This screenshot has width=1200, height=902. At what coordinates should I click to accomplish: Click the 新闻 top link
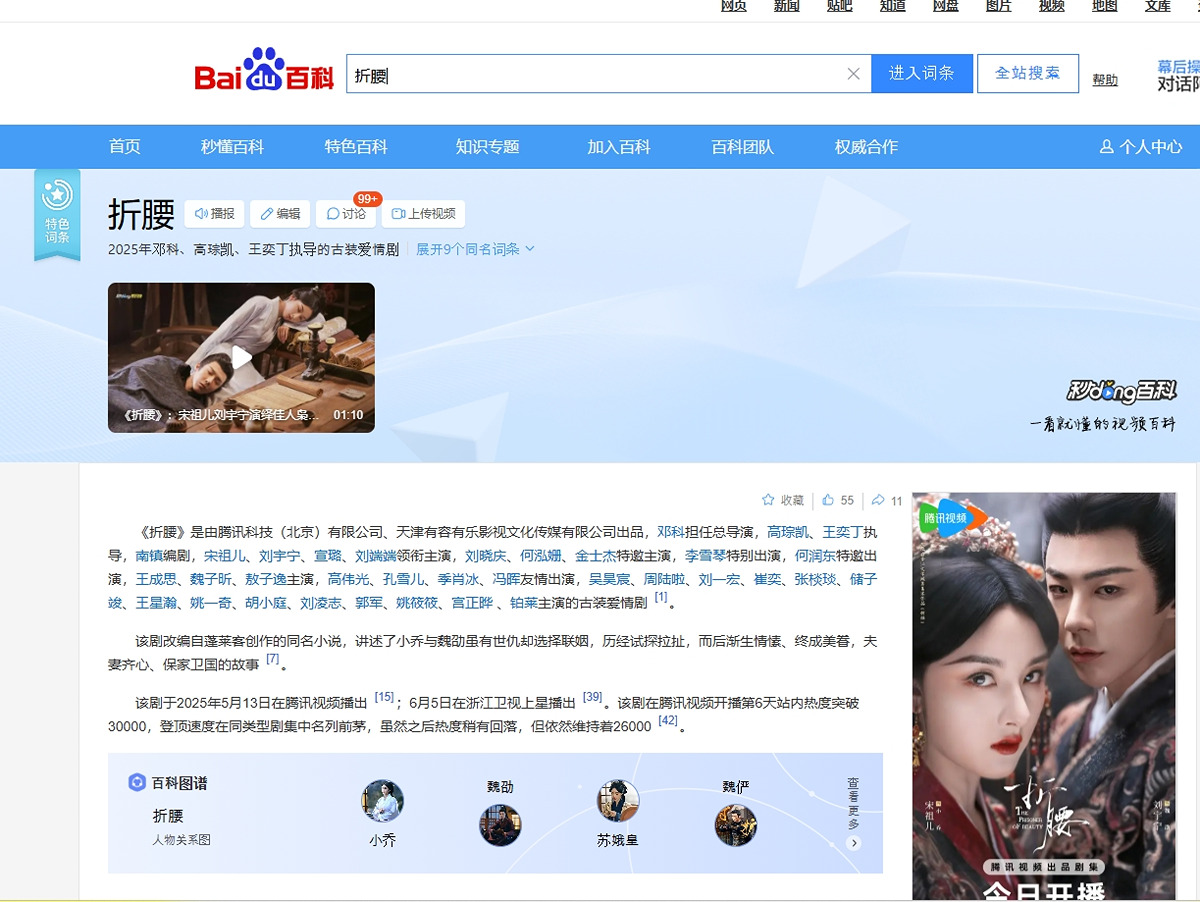click(787, 6)
